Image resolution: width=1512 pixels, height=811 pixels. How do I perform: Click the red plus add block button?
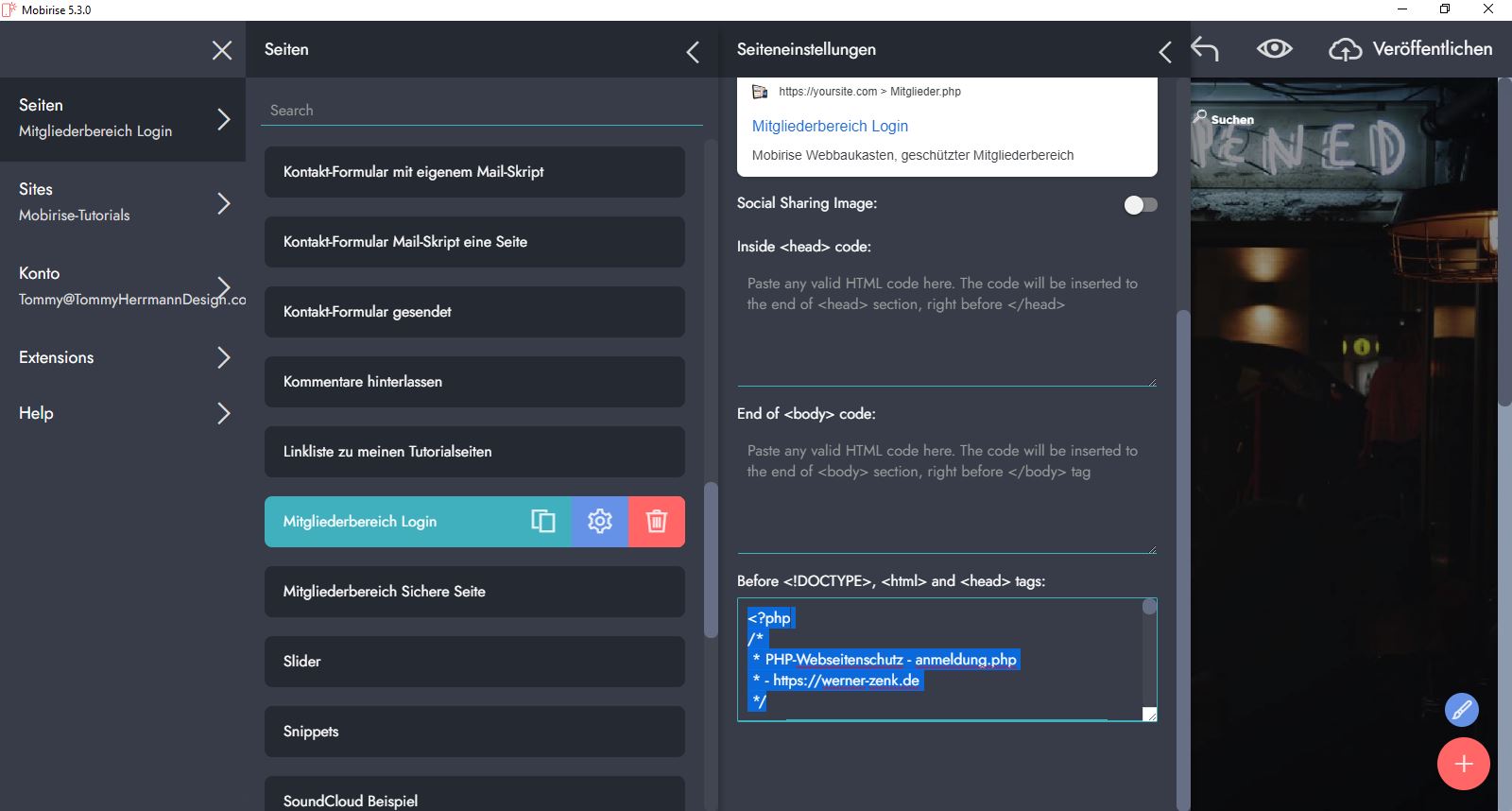tap(1463, 764)
